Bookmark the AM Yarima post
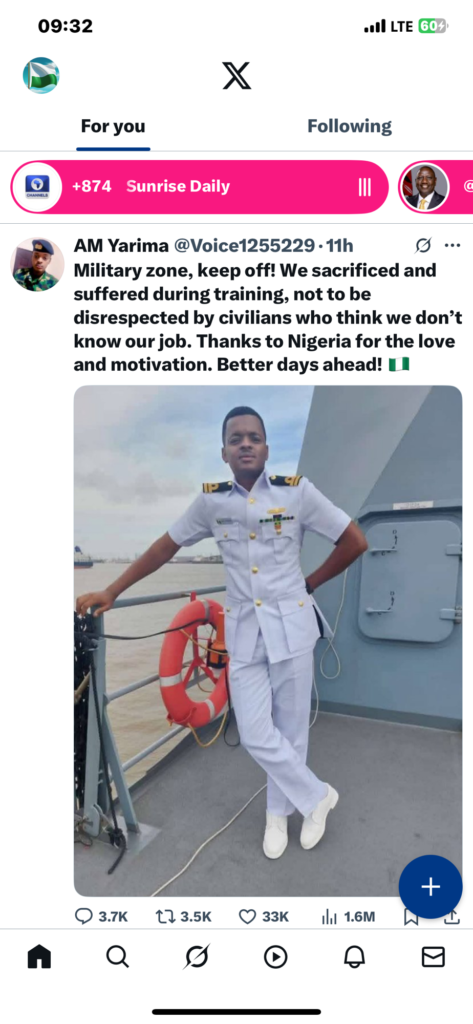 (x=411, y=918)
